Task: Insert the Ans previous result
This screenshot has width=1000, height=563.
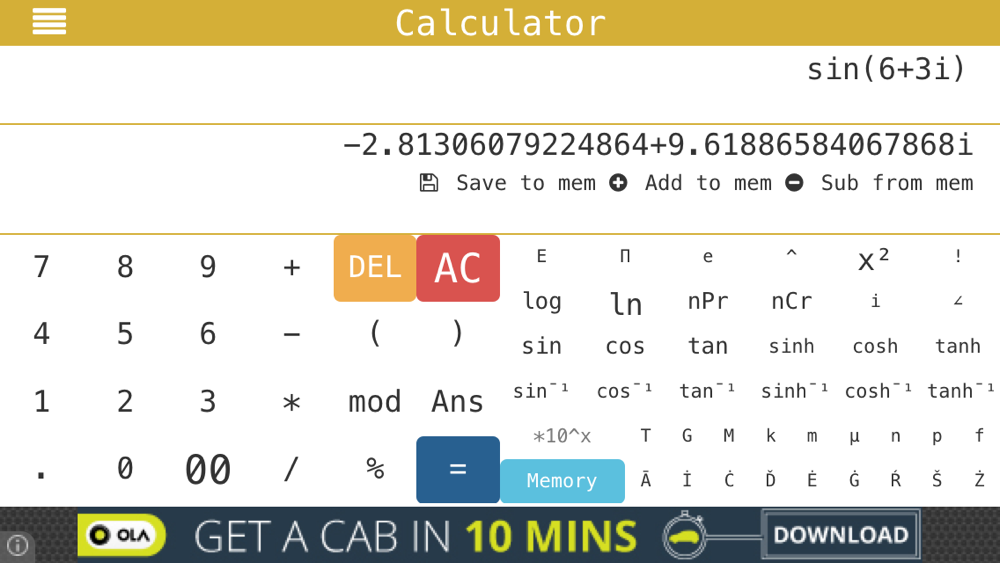Action: coord(458,402)
